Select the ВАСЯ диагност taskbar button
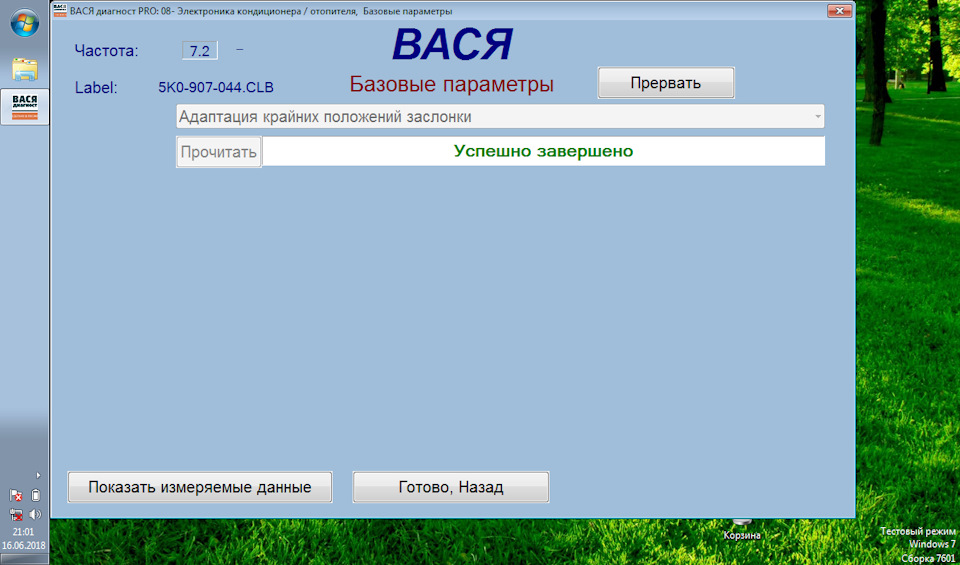This screenshot has width=960, height=565. click(x=25, y=107)
